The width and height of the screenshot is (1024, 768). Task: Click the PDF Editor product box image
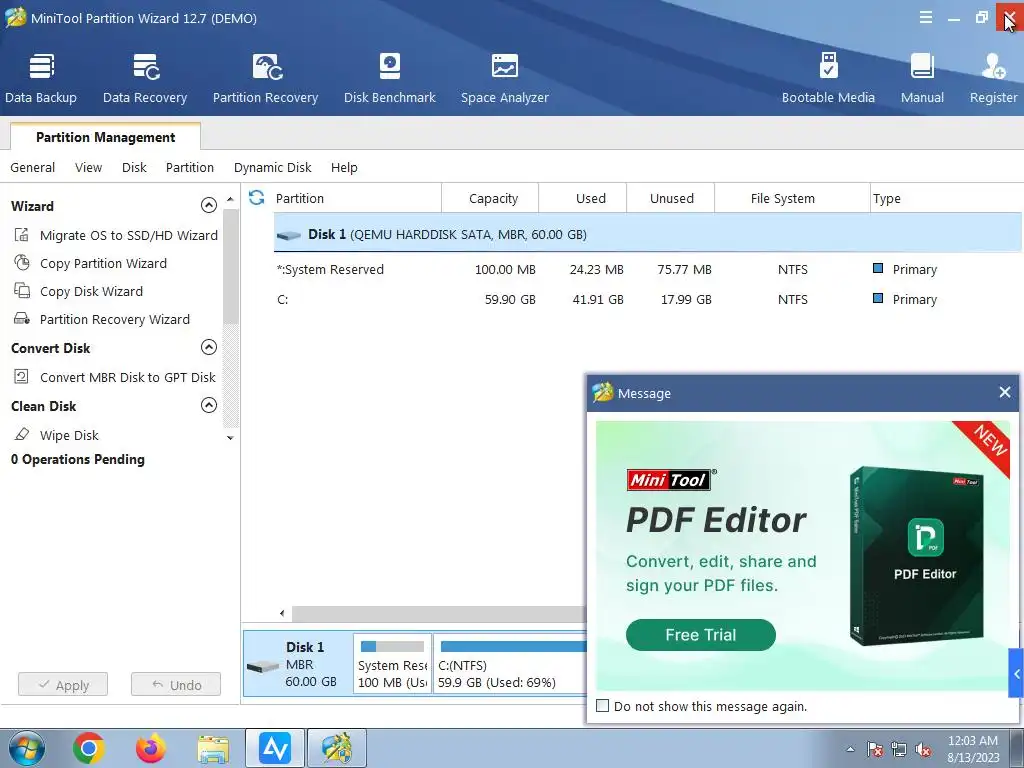point(917,556)
